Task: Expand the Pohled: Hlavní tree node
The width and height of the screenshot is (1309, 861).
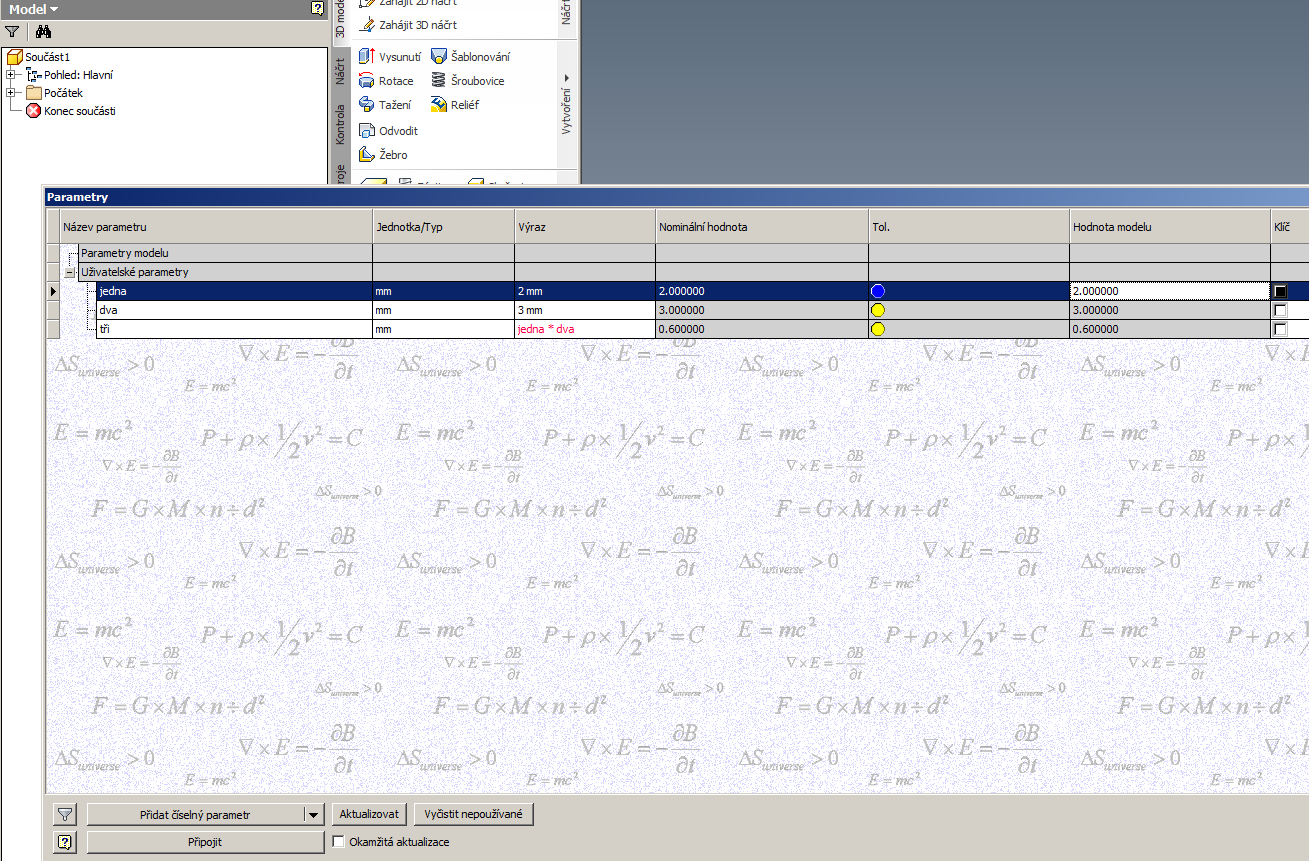Action: 11,75
